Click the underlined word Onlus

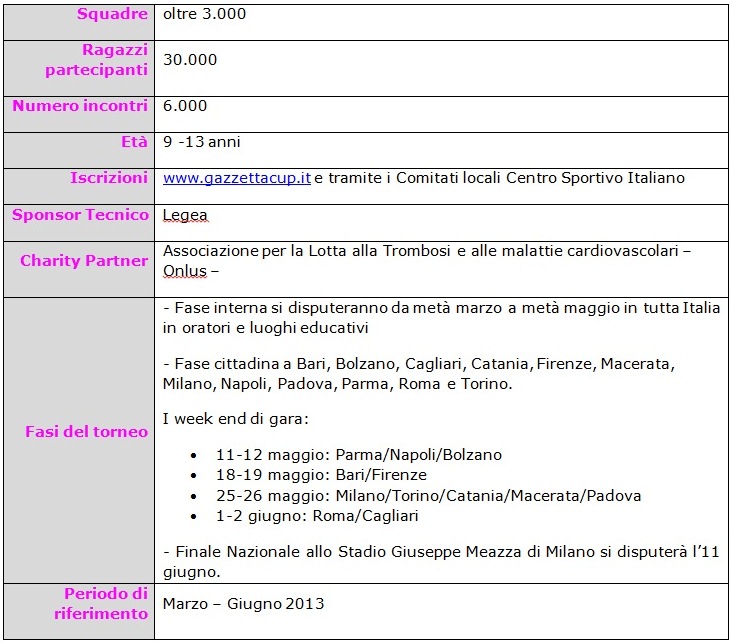[x=185, y=271]
